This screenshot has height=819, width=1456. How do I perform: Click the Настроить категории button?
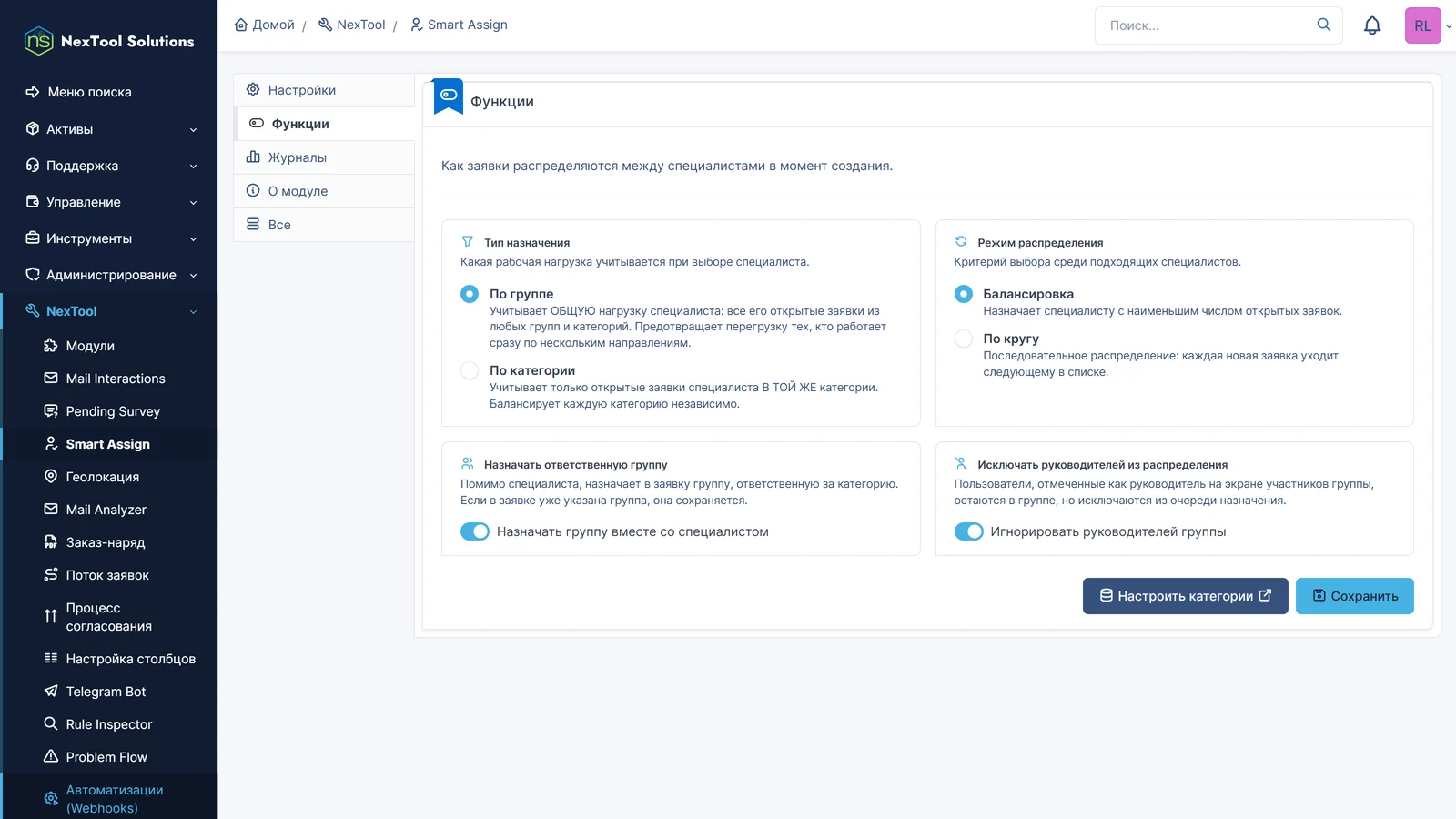click(1186, 596)
